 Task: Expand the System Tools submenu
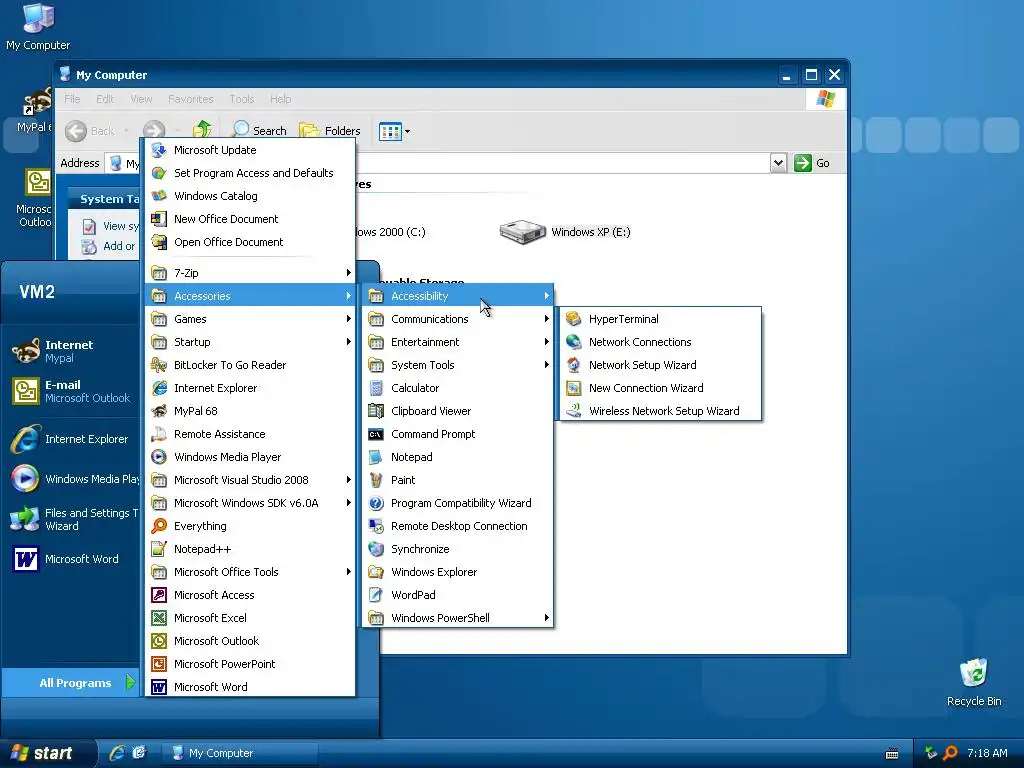coord(458,364)
